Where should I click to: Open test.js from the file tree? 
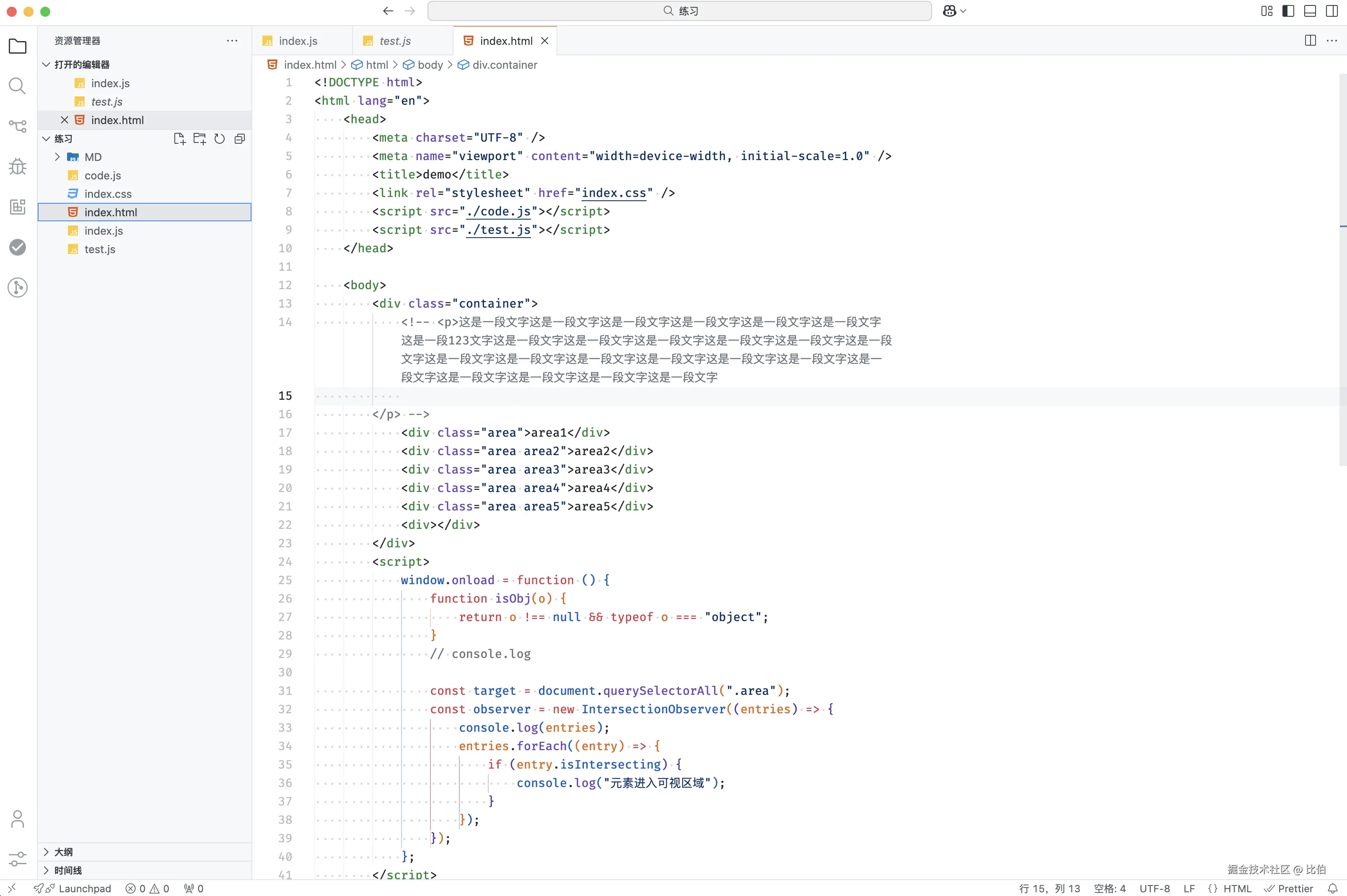tap(145, 249)
